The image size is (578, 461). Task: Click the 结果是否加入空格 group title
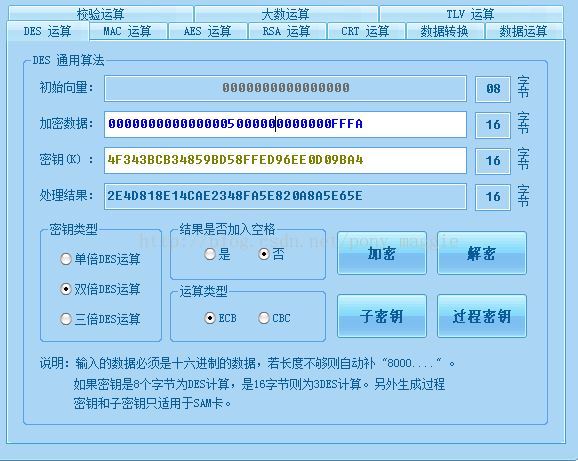point(227,229)
